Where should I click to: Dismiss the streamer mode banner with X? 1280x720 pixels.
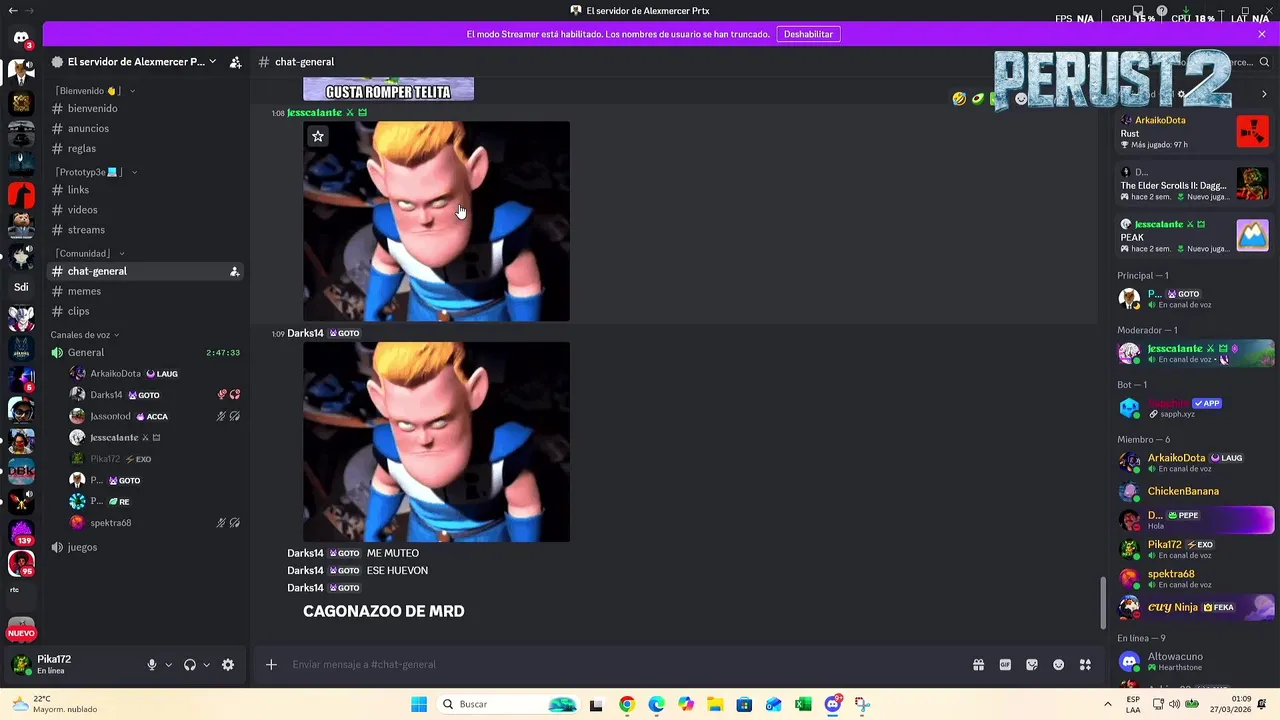point(1262,34)
